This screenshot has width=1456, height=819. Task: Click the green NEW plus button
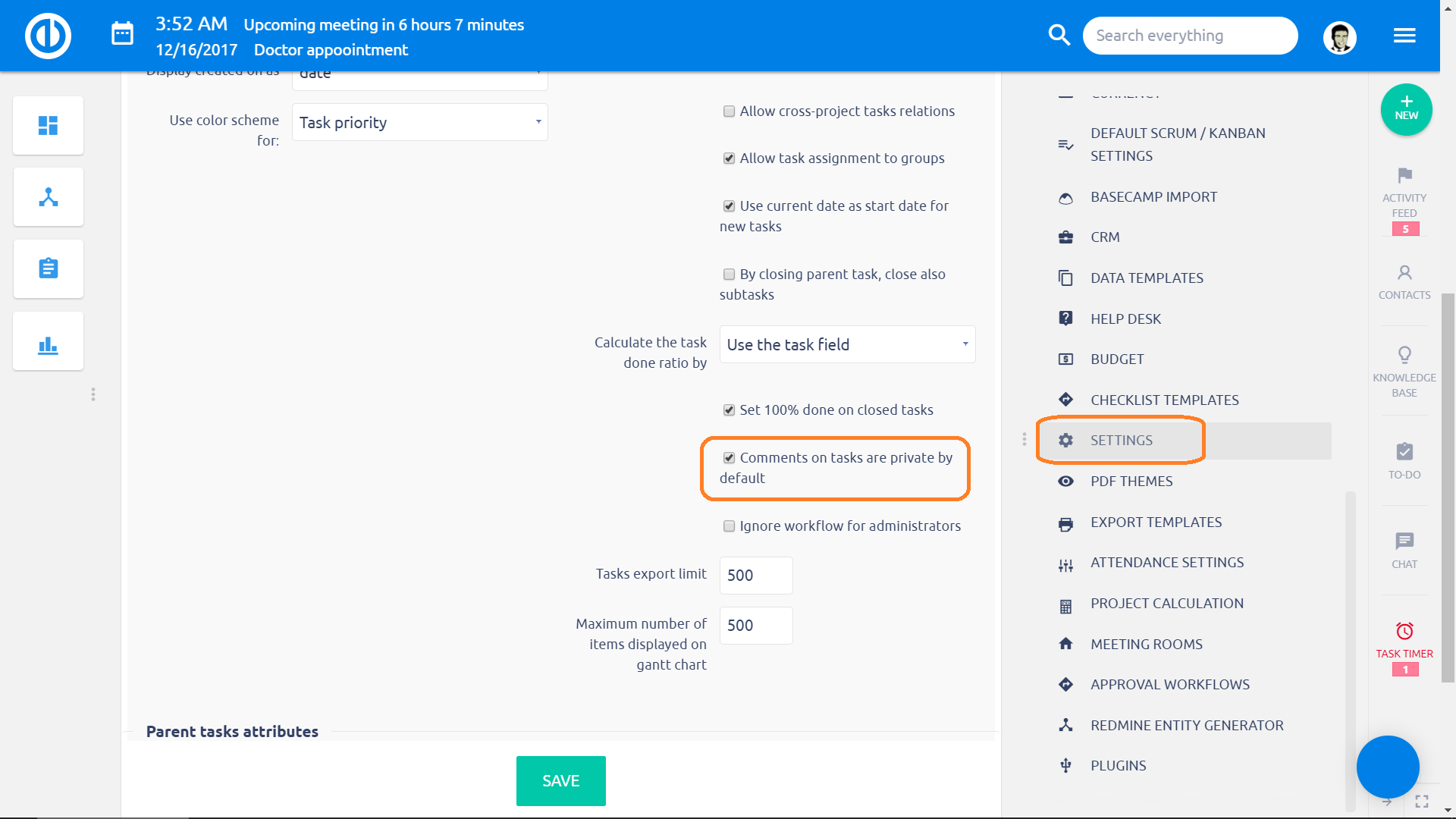point(1406,109)
